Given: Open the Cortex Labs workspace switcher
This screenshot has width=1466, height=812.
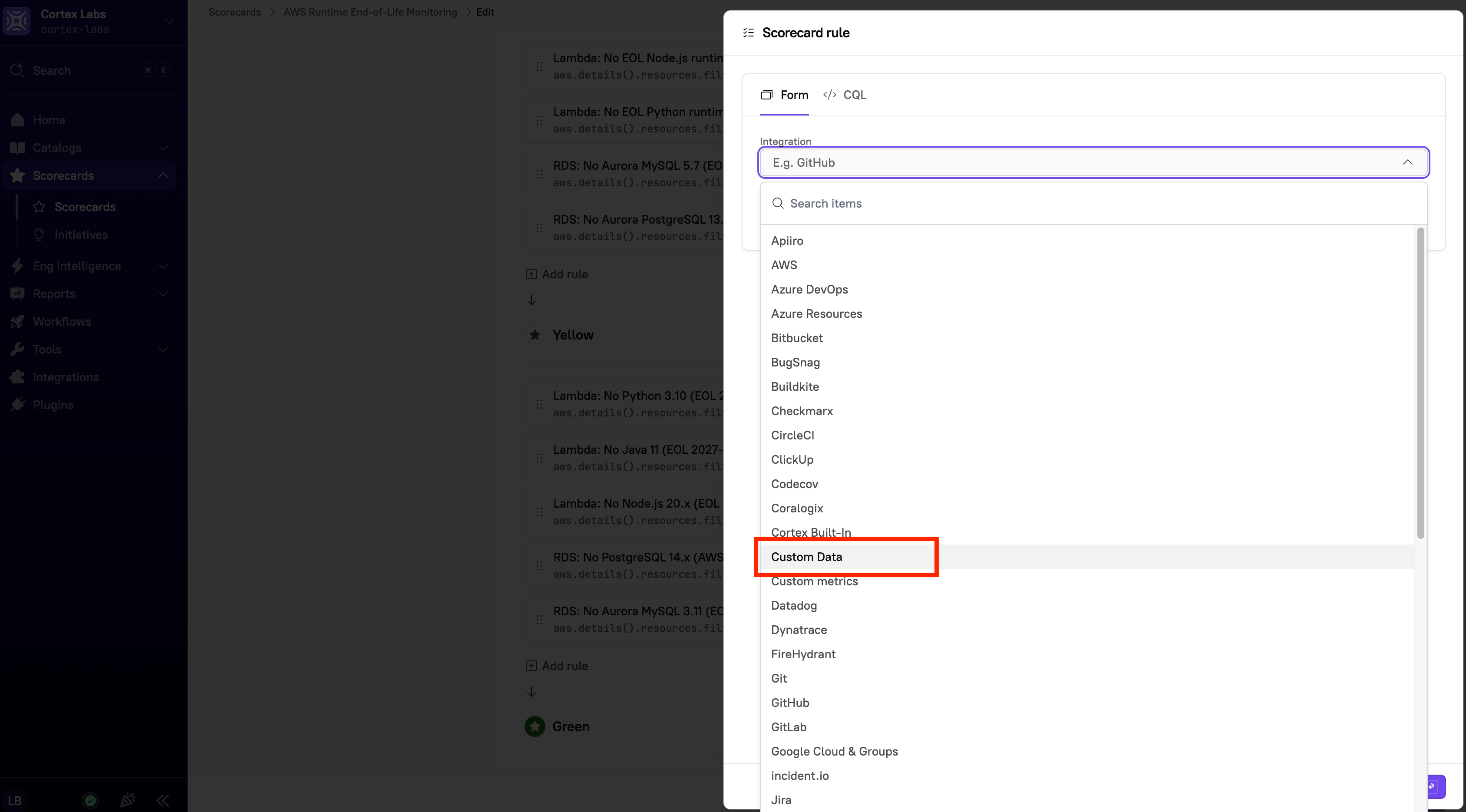Looking at the screenshot, I should coord(169,21).
